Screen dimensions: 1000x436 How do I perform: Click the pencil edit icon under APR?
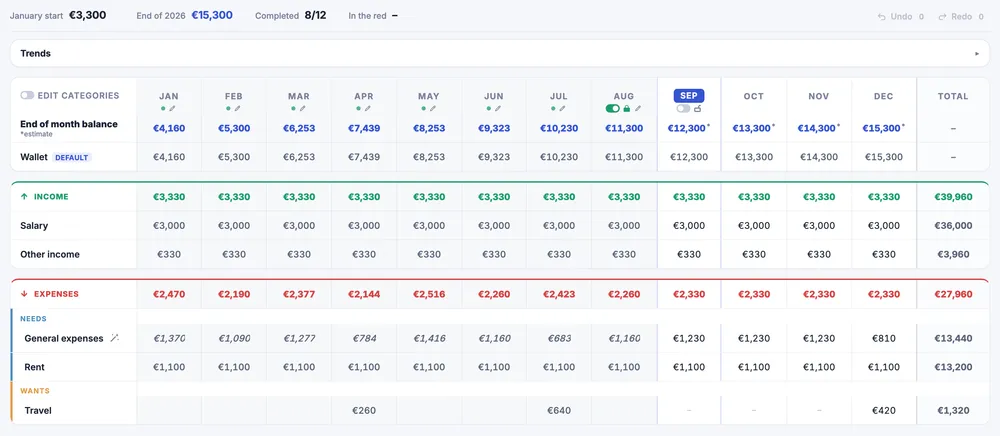tap(367, 108)
